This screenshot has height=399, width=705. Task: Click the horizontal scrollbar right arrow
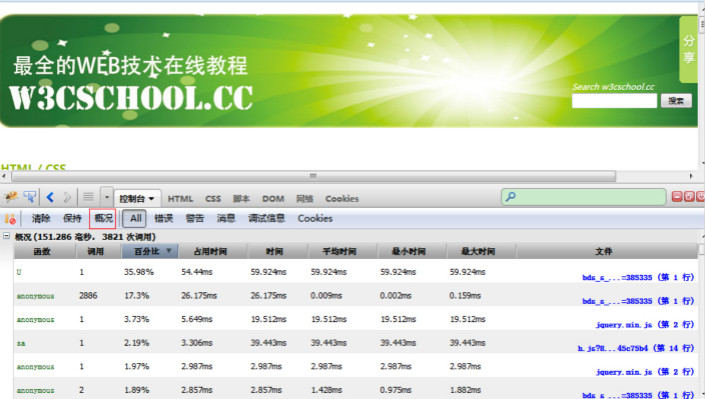coord(691,176)
